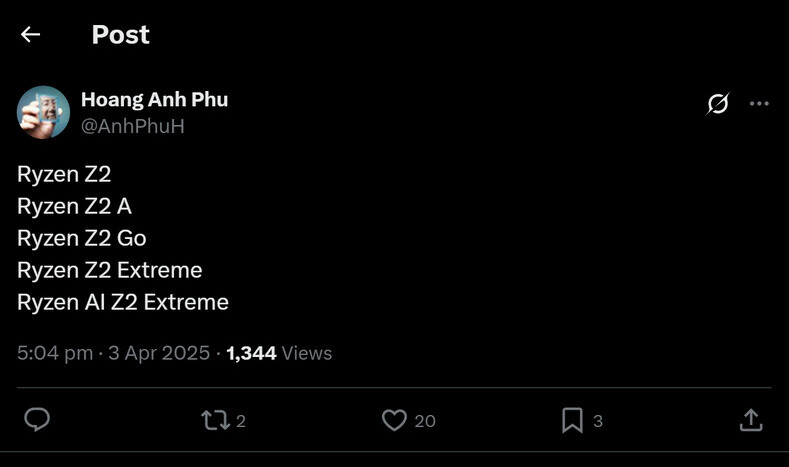View the 1,344 Views analytics
The width and height of the screenshot is (789, 467).
(x=279, y=353)
